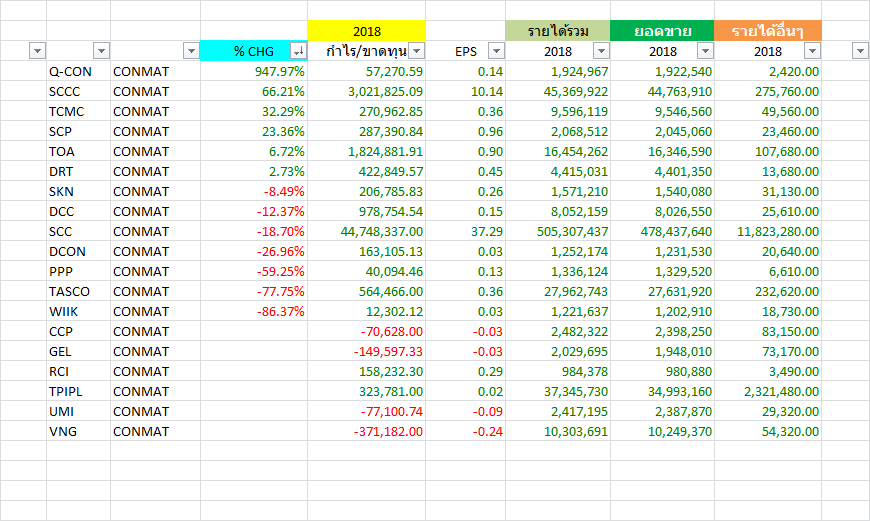870x521 pixels.
Task: Open the stock symbol column filter dropdown
Action: [x=101, y=51]
